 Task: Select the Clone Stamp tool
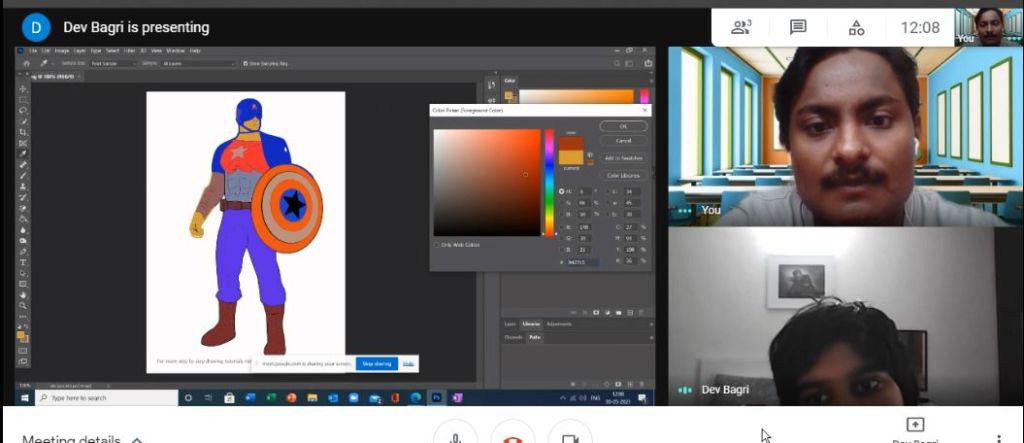(23, 186)
